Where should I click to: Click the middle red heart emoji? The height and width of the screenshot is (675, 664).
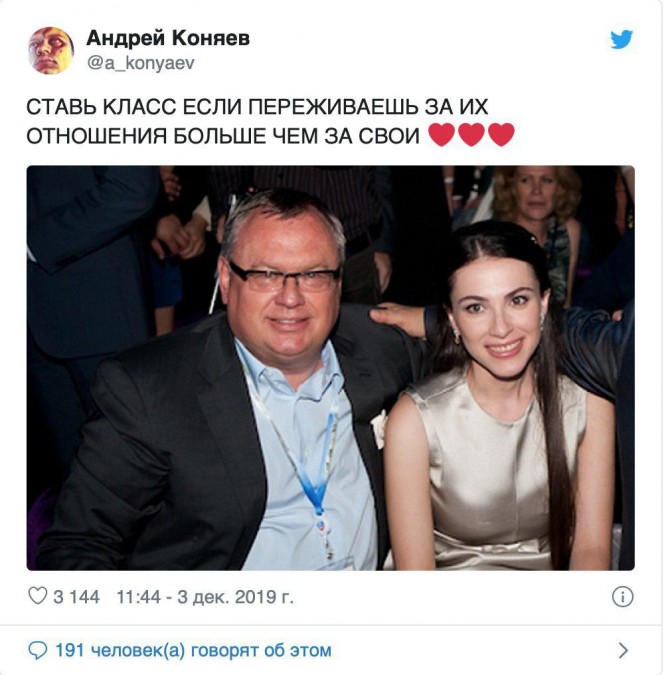pos(472,134)
